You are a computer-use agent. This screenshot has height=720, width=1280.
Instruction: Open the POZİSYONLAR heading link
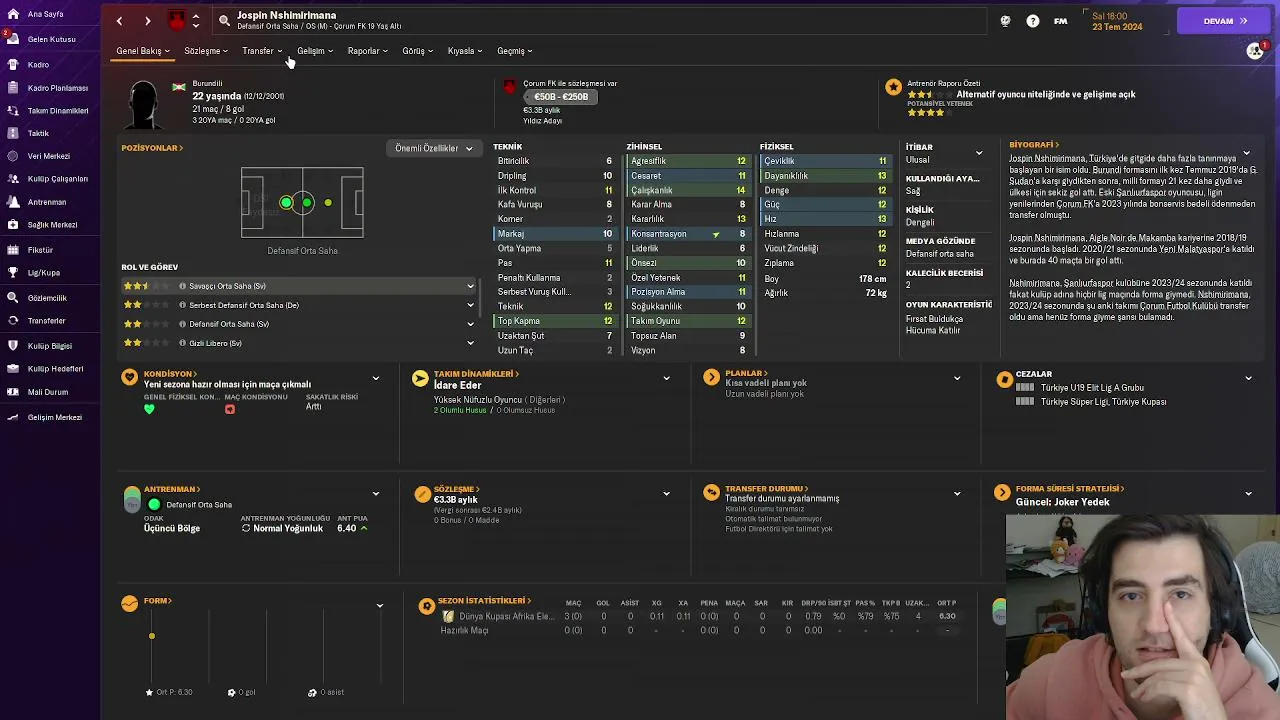pos(152,148)
